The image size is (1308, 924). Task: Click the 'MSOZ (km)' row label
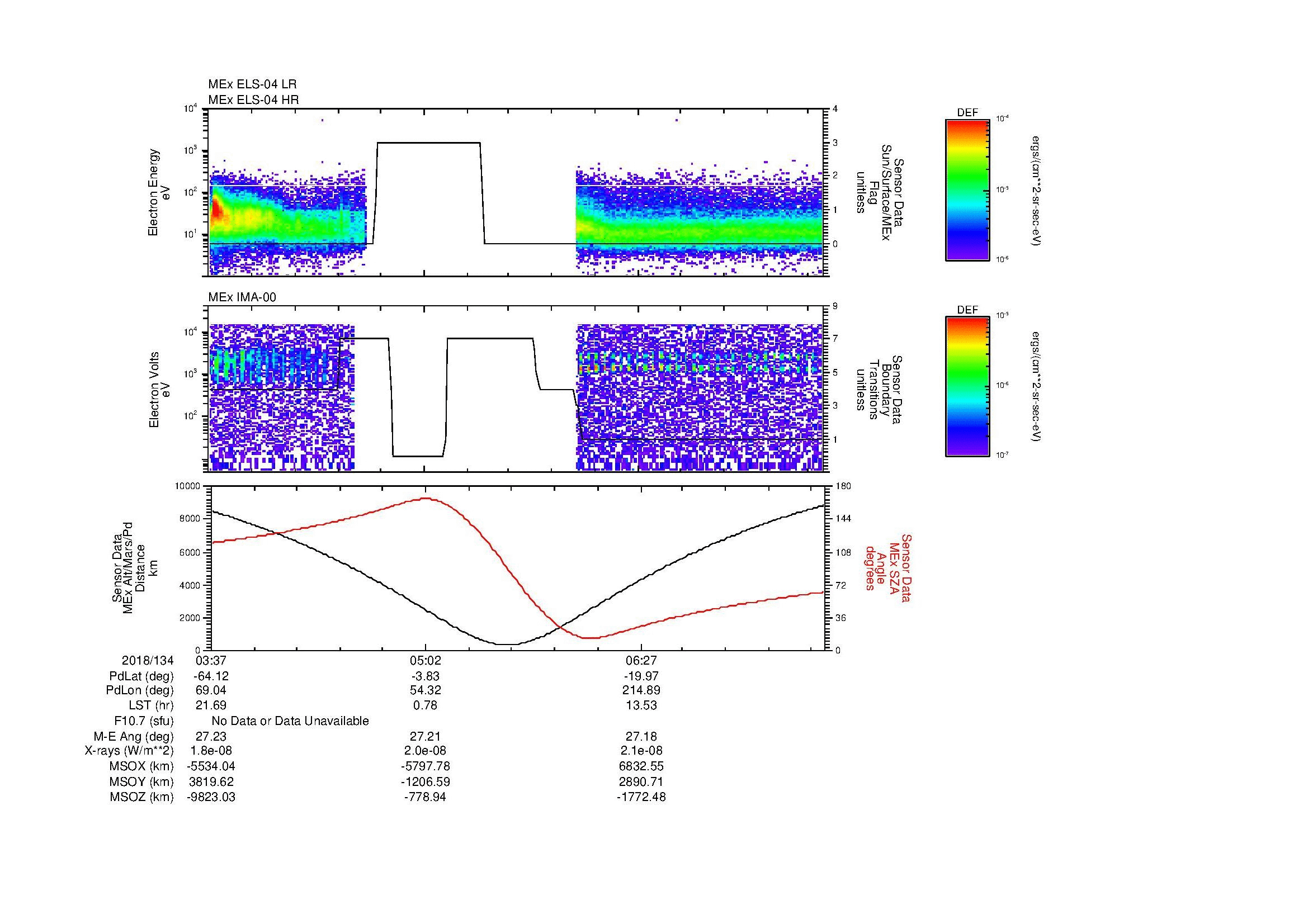tap(141, 797)
